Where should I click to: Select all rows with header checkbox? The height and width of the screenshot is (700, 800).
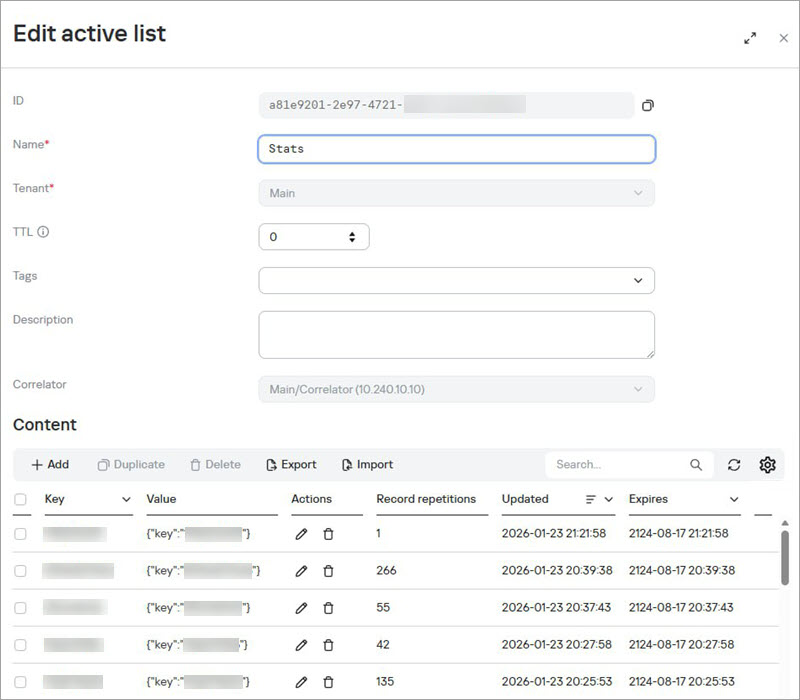point(20,499)
